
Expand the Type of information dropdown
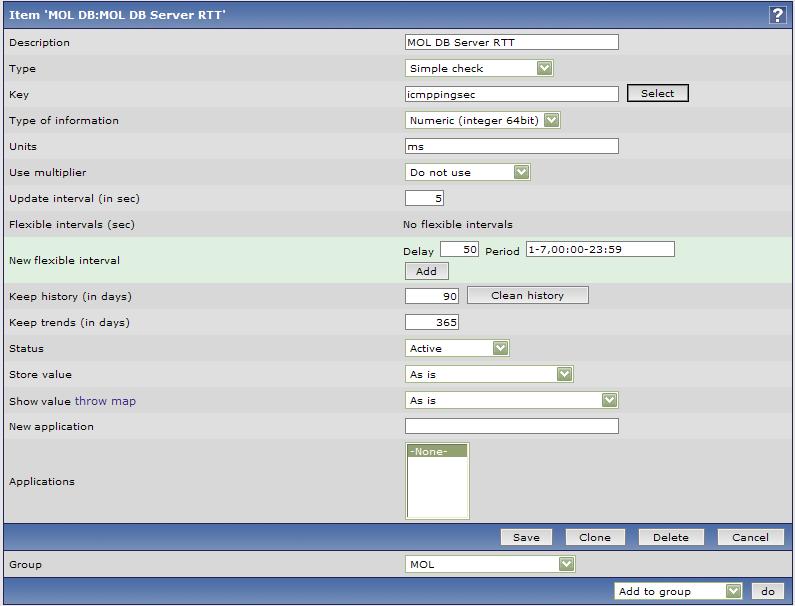[x=482, y=120]
